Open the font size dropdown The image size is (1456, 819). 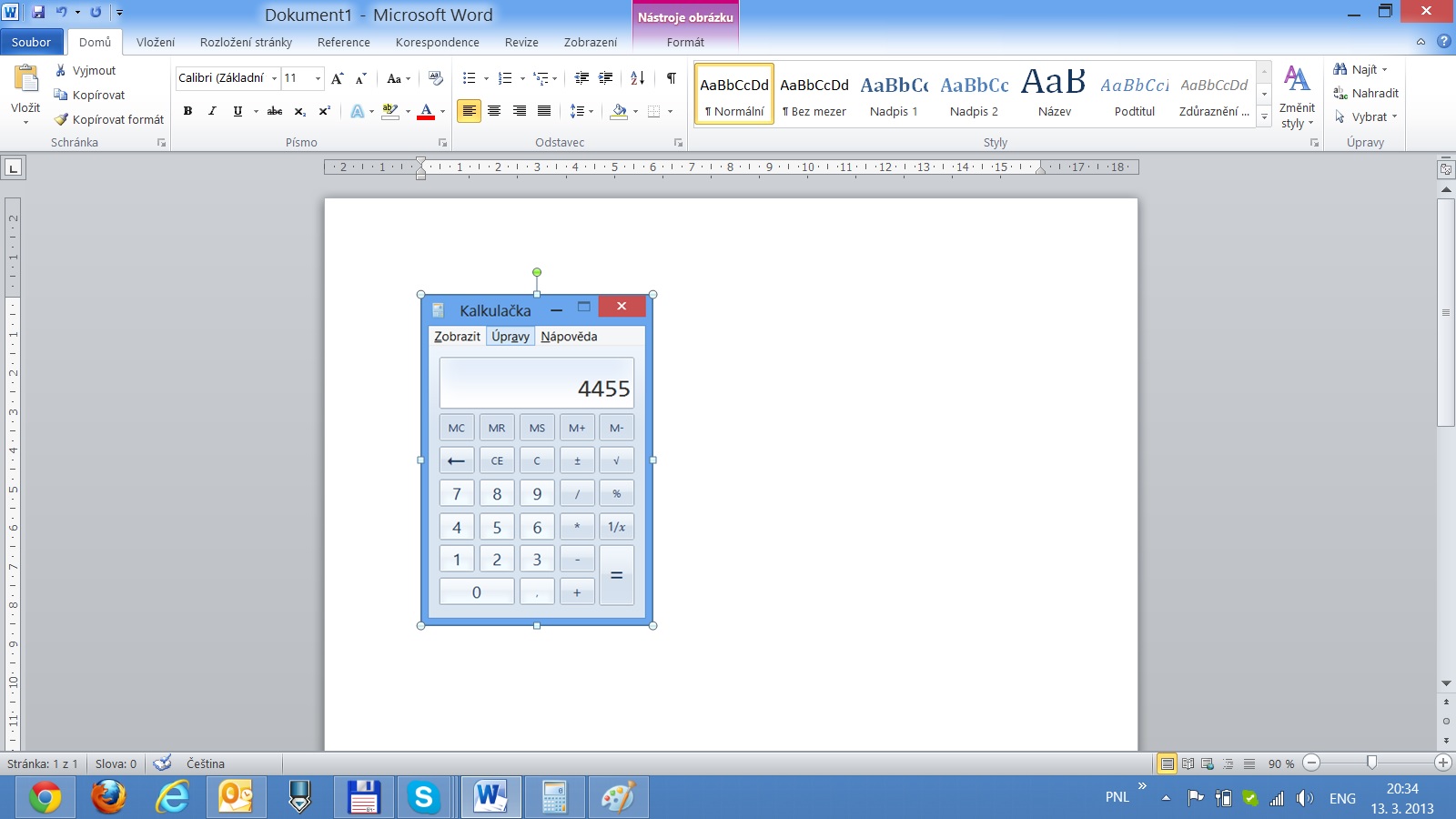[x=318, y=78]
